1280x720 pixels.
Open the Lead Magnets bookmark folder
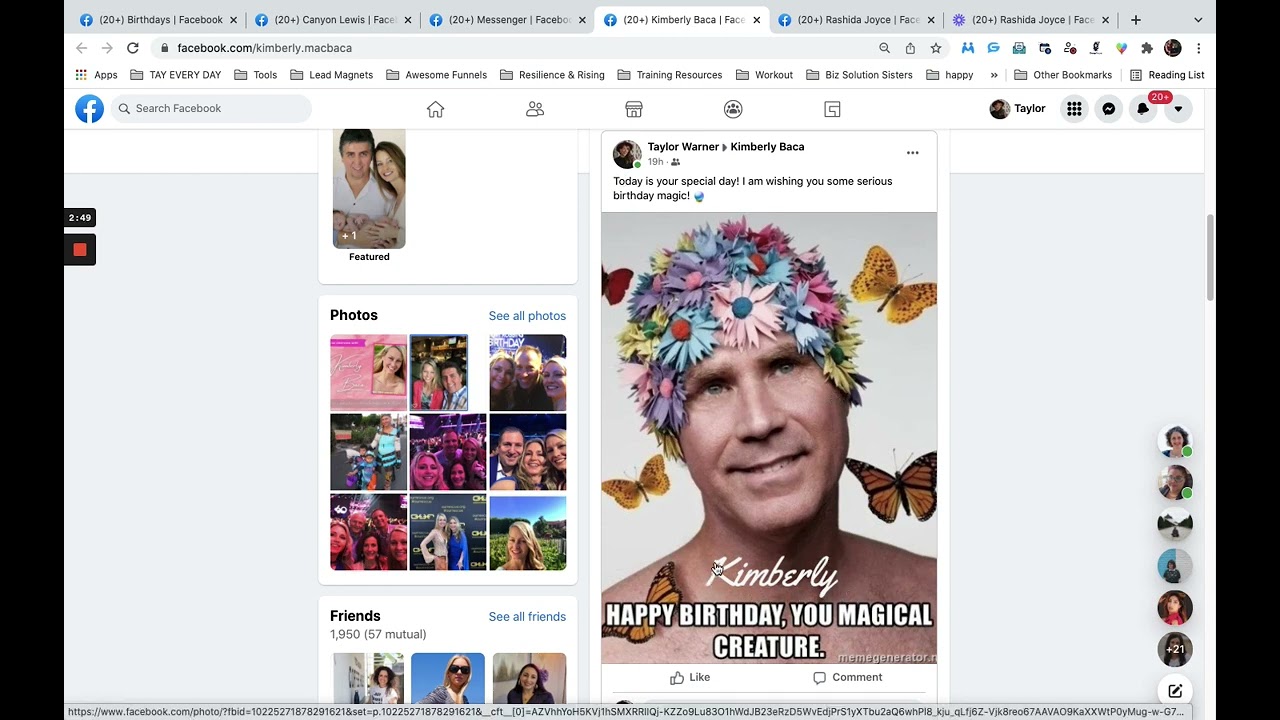[331, 75]
